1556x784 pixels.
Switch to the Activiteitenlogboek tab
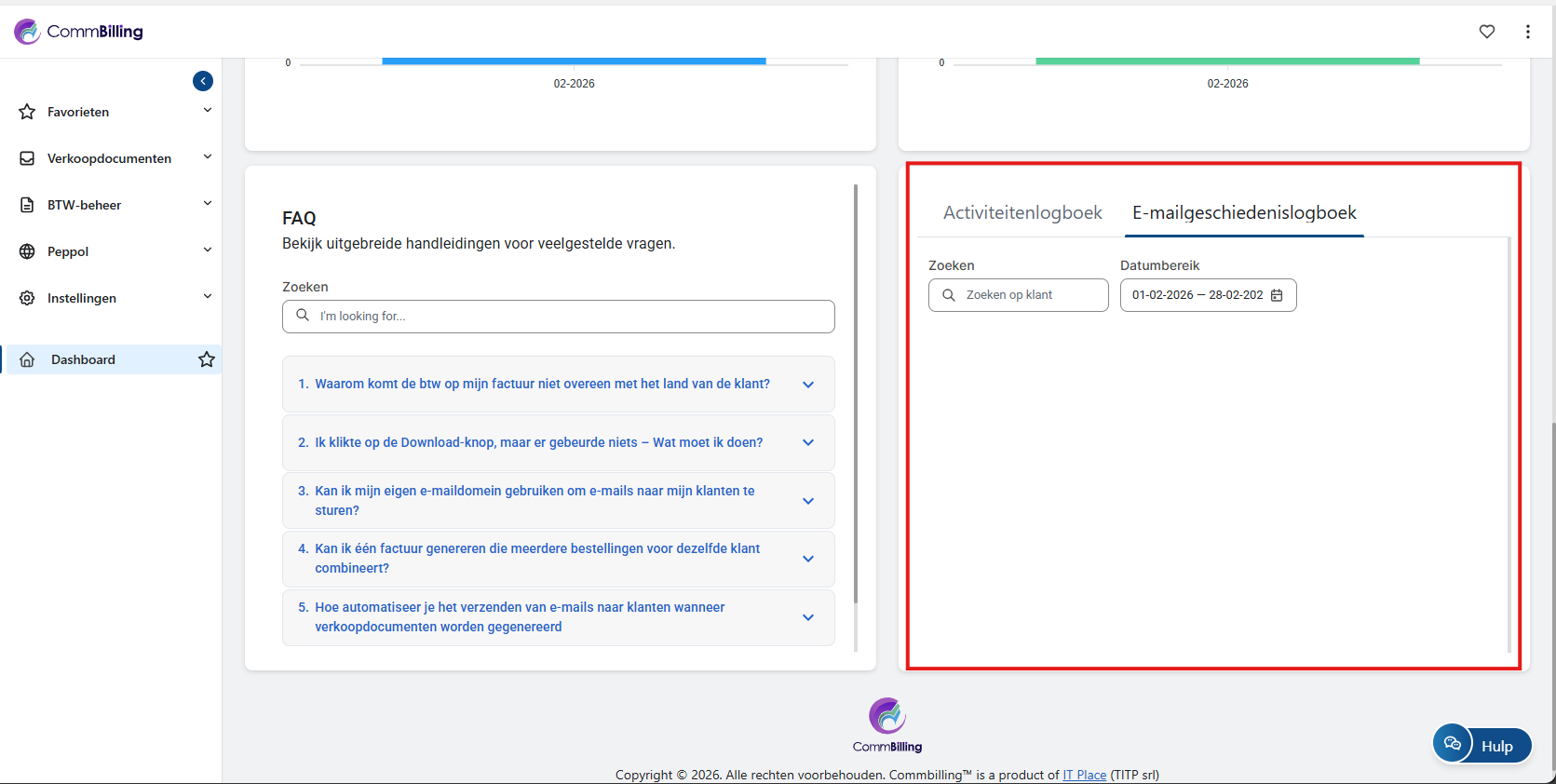tap(1022, 213)
